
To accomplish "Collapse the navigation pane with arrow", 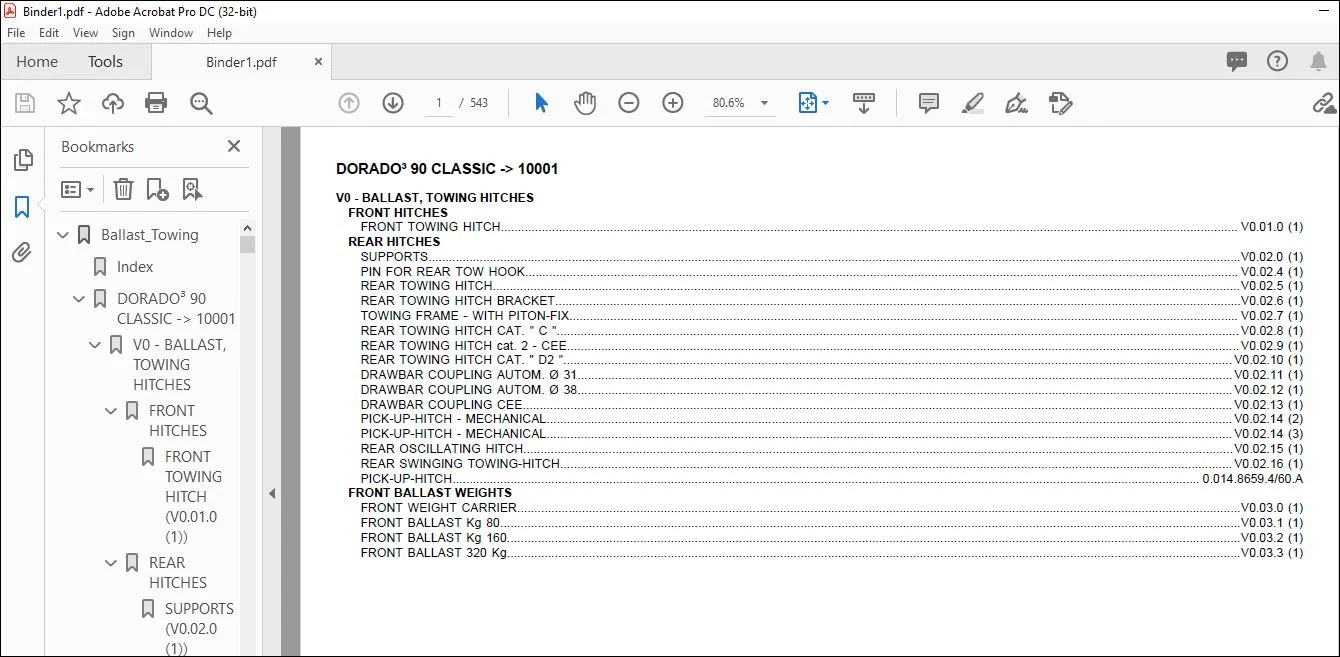I will pos(272,493).
